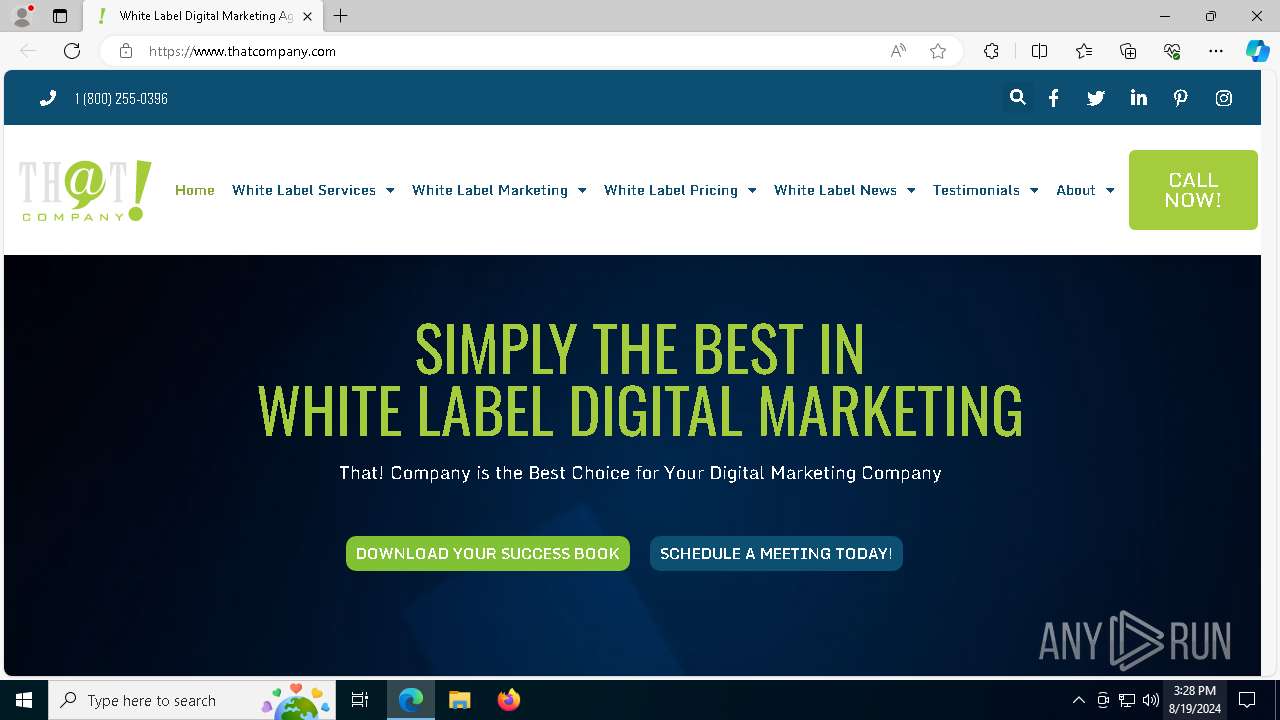The width and height of the screenshot is (1280, 720).
Task: Open the Instagram icon link
Action: pyautogui.click(x=1223, y=98)
